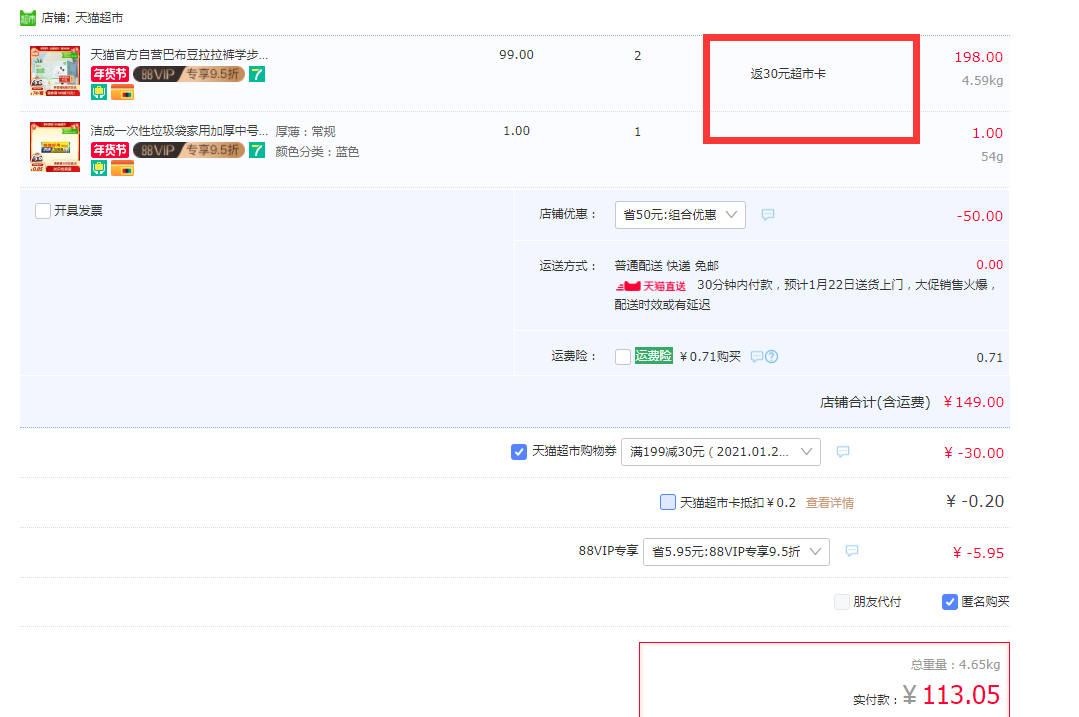Uncheck 天猫超市购物券 checkbox

[519, 451]
